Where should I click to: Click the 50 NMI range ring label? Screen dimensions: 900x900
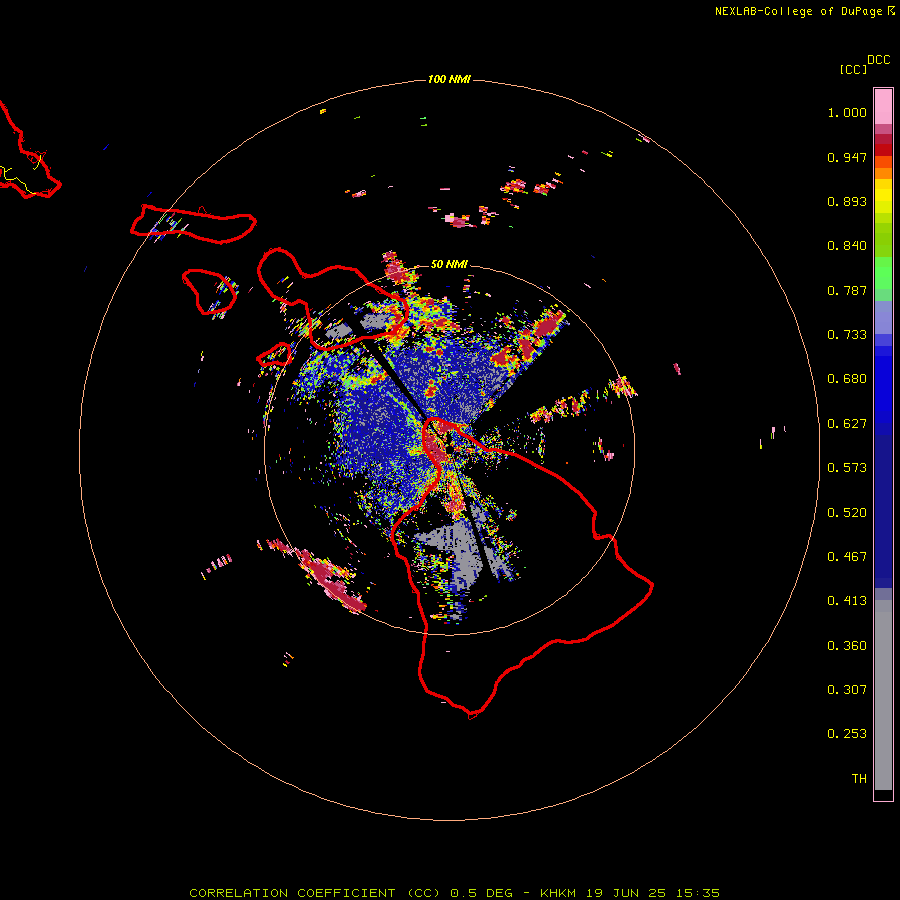click(x=449, y=264)
